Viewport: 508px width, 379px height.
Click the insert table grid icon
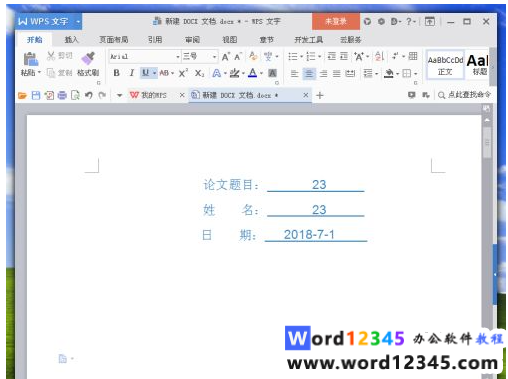[x=413, y=56]
